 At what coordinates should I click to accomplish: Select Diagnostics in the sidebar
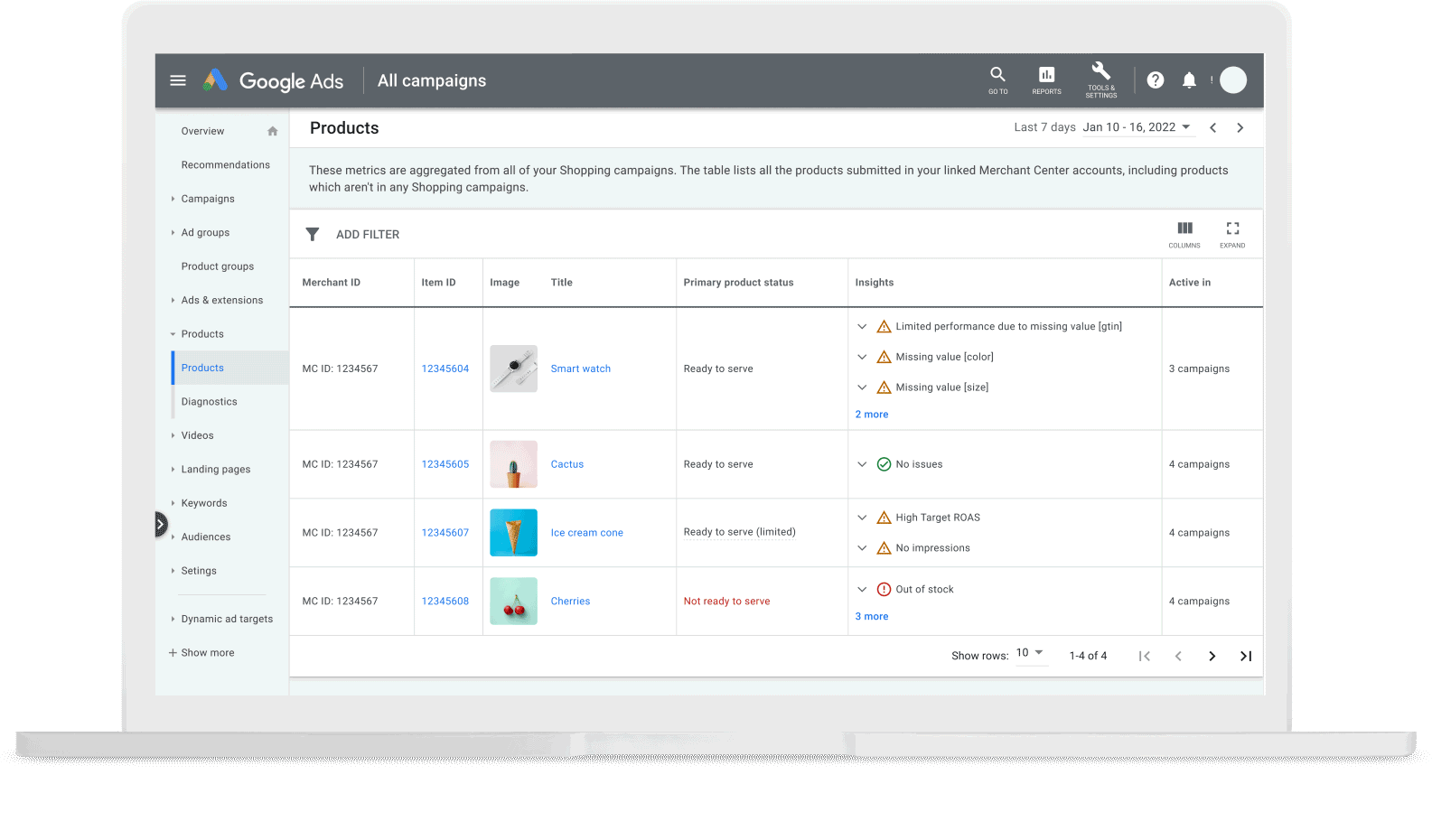tap(209, 402)
